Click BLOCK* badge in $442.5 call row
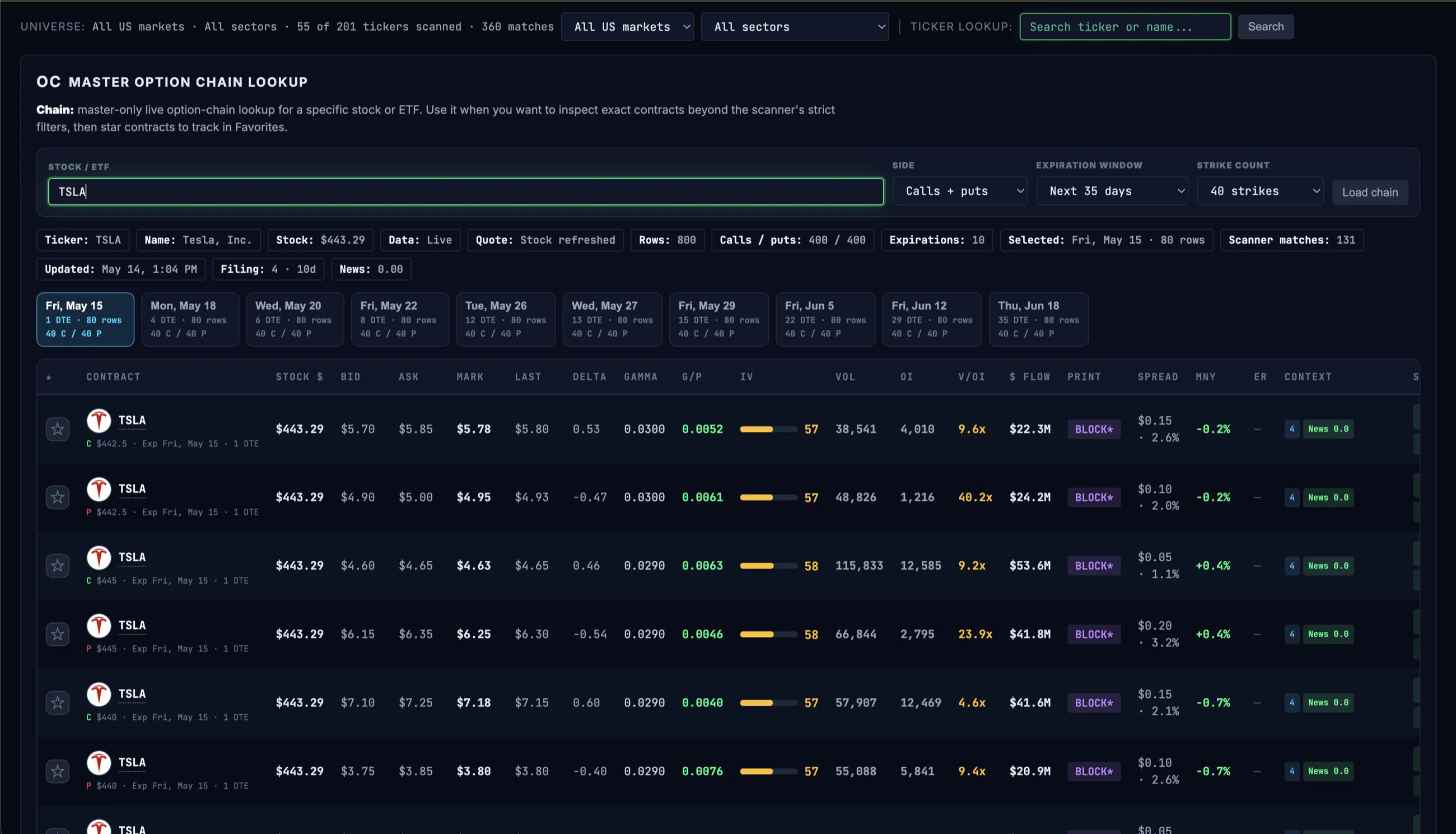 click(x=1094, y=429)
